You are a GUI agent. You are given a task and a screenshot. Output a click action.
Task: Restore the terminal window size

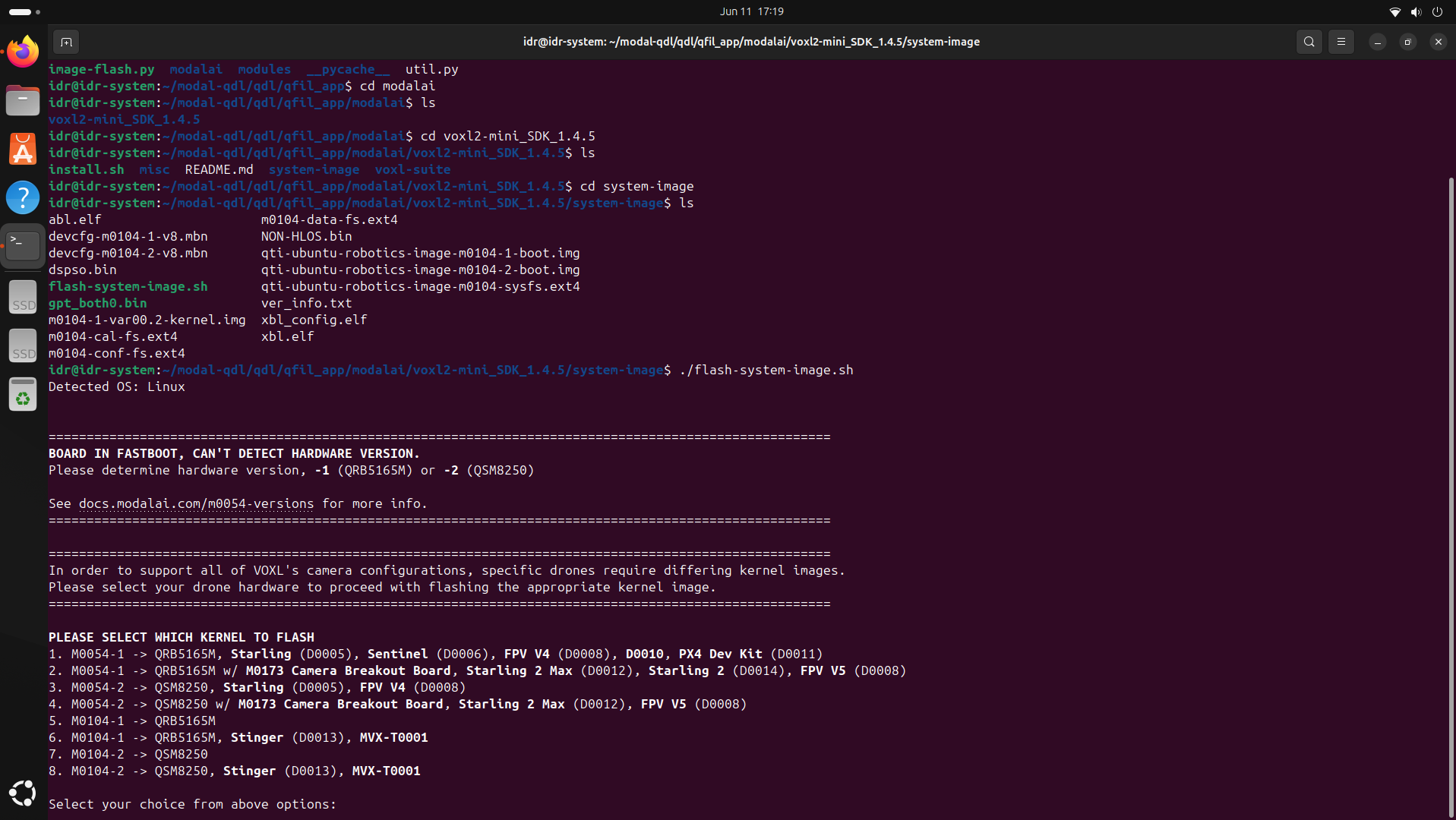(1408, 42)
